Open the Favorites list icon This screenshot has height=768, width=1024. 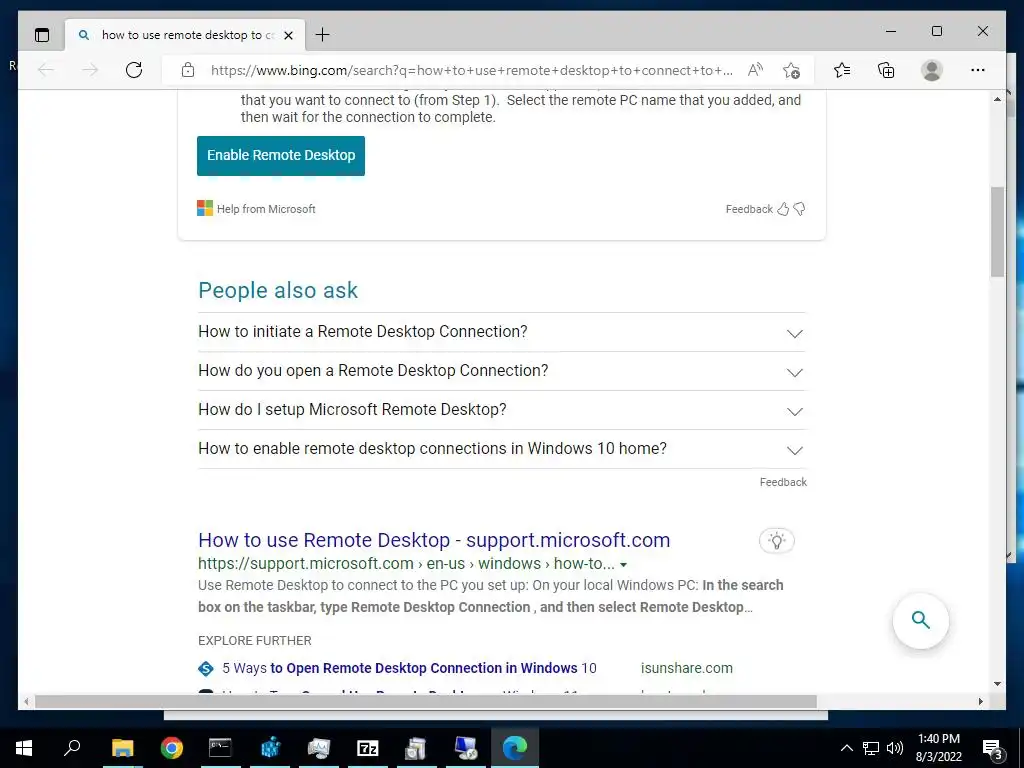tap(842, 70)
